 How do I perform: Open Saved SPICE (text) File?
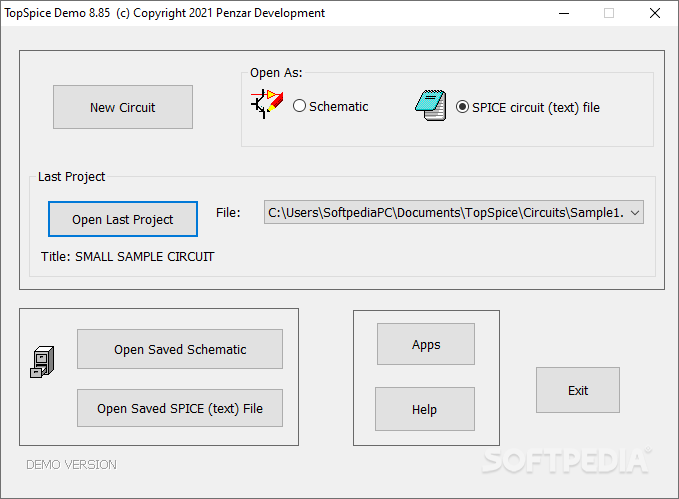pyautogui.click(x=180, y=408)
